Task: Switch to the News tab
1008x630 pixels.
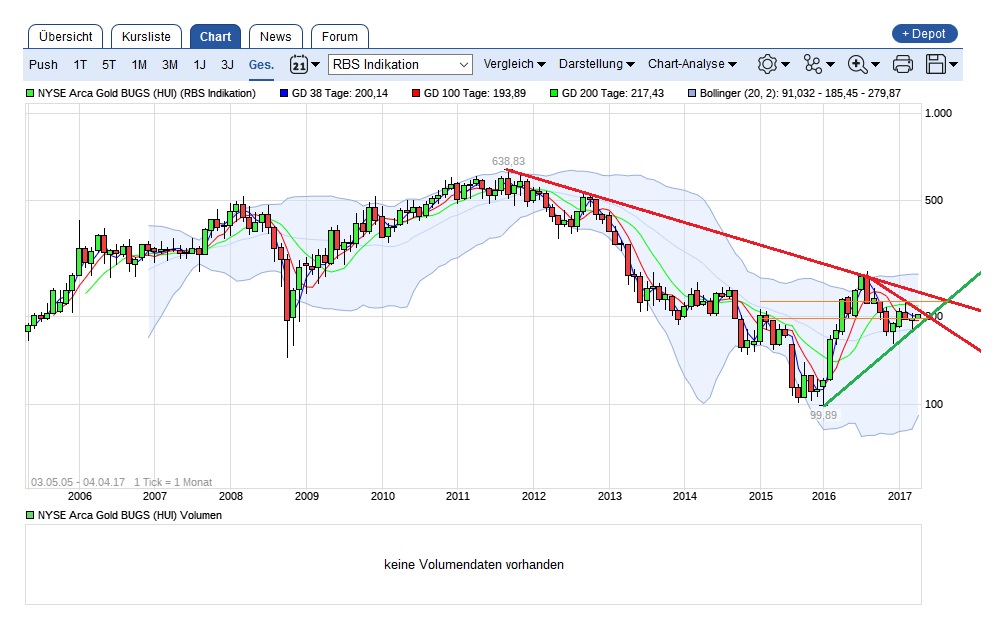Action: (275, 37)
